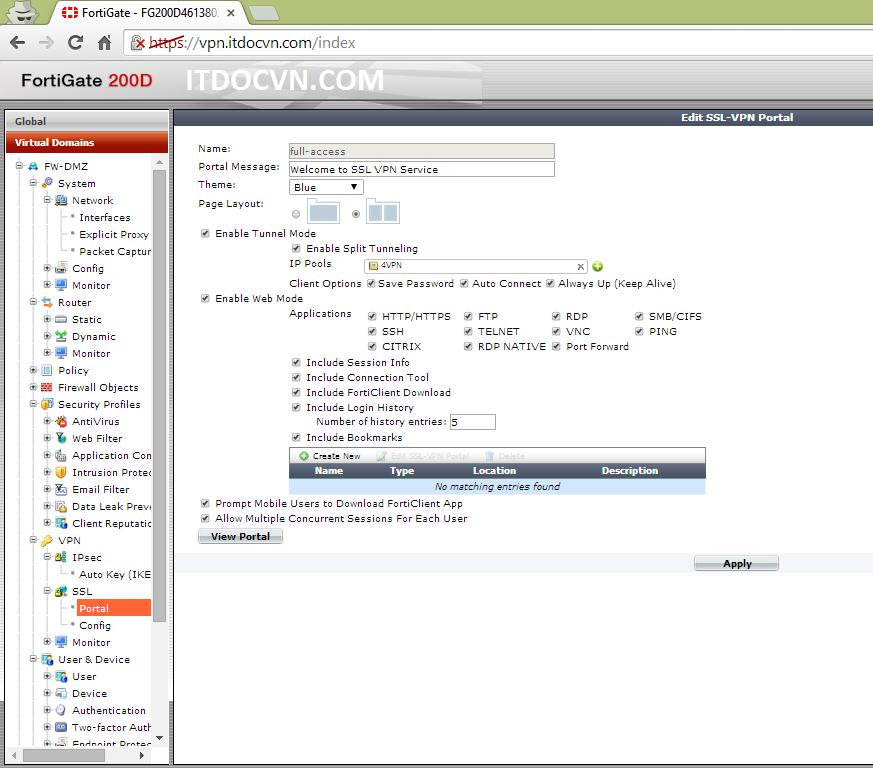Click the Firewall Objects icon
Viewport: 873px width, 768px height.
47,388
